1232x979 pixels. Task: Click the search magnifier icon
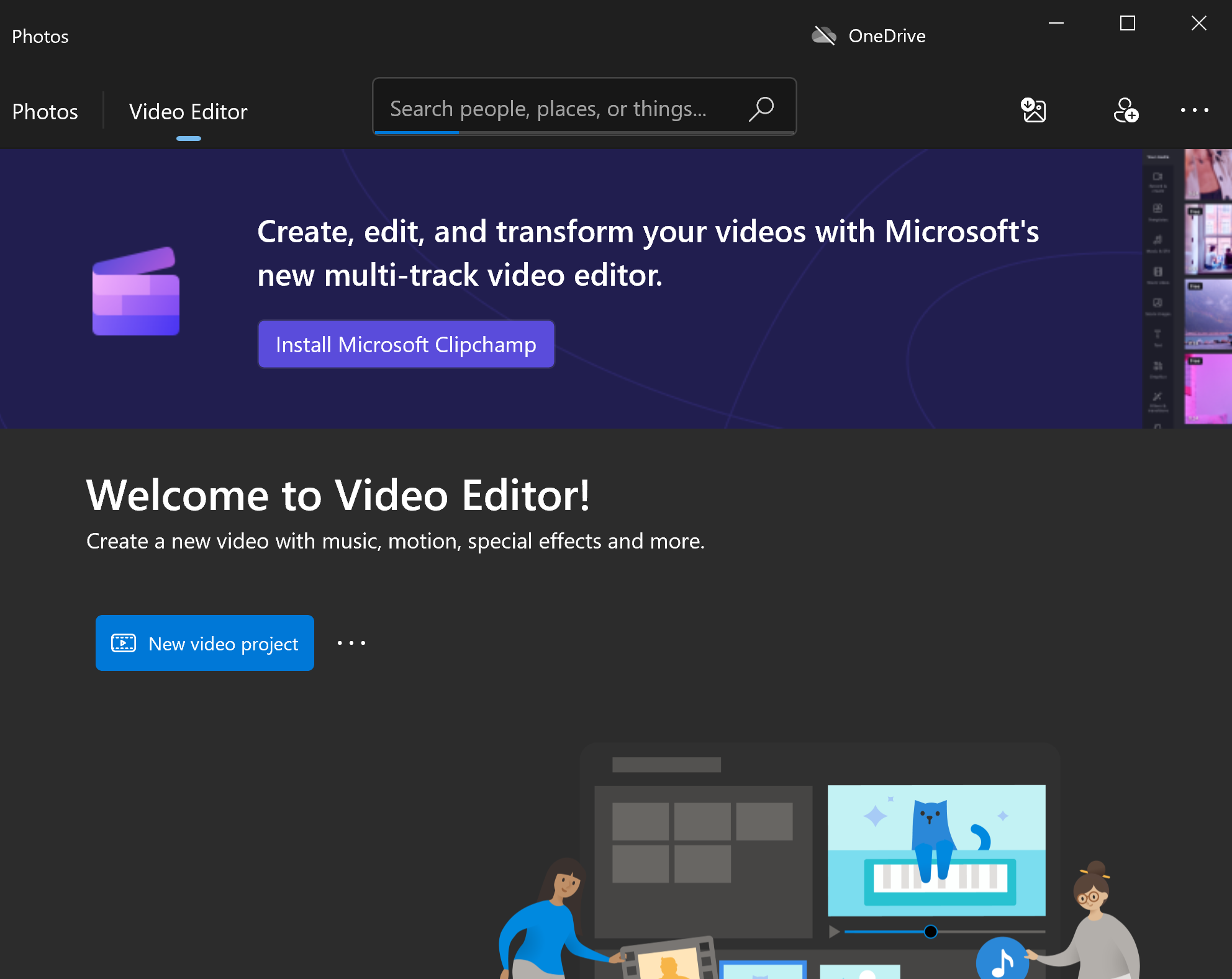(x=763, y=108)
